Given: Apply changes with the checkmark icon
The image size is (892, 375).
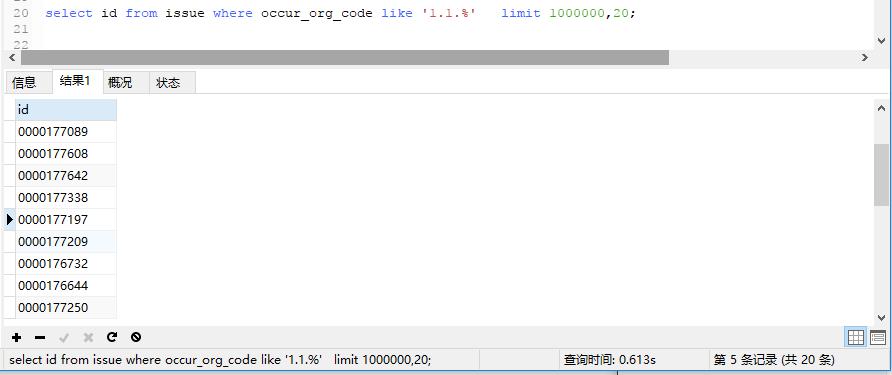Looking at the screenshot, I should pyautogui.click(x=64, y=337).
